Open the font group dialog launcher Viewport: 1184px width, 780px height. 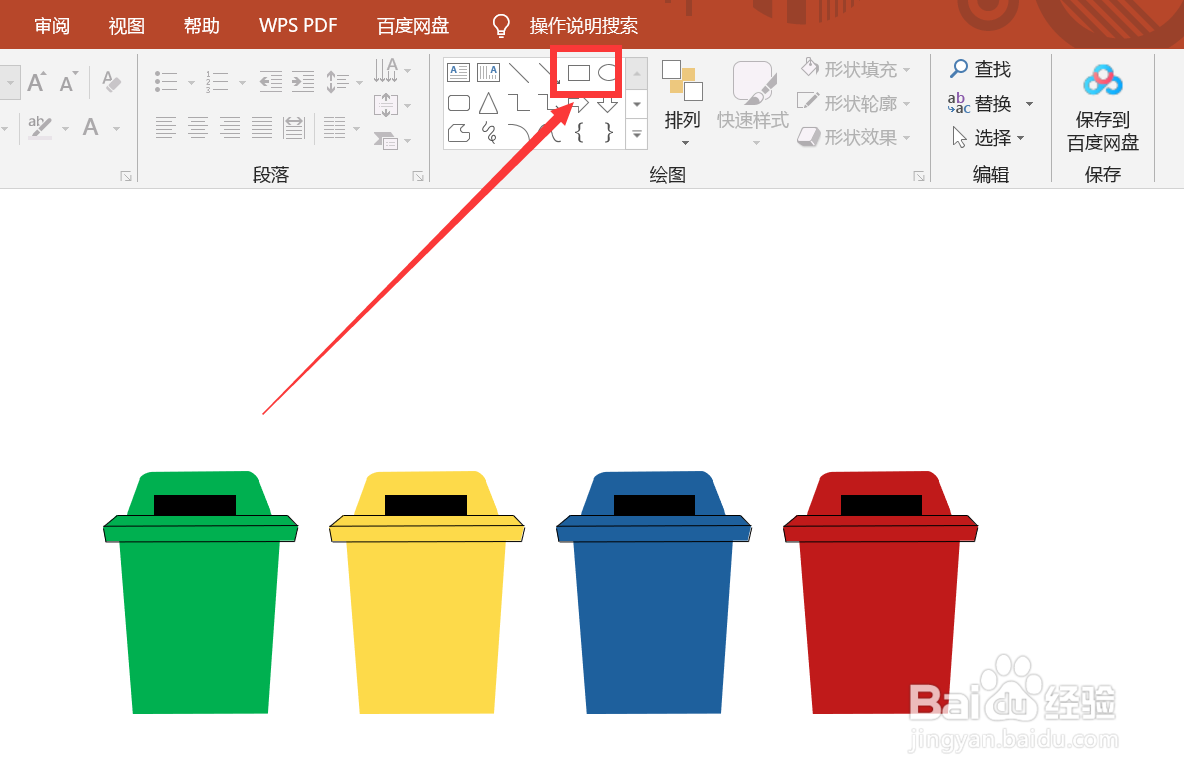(126, 176)
